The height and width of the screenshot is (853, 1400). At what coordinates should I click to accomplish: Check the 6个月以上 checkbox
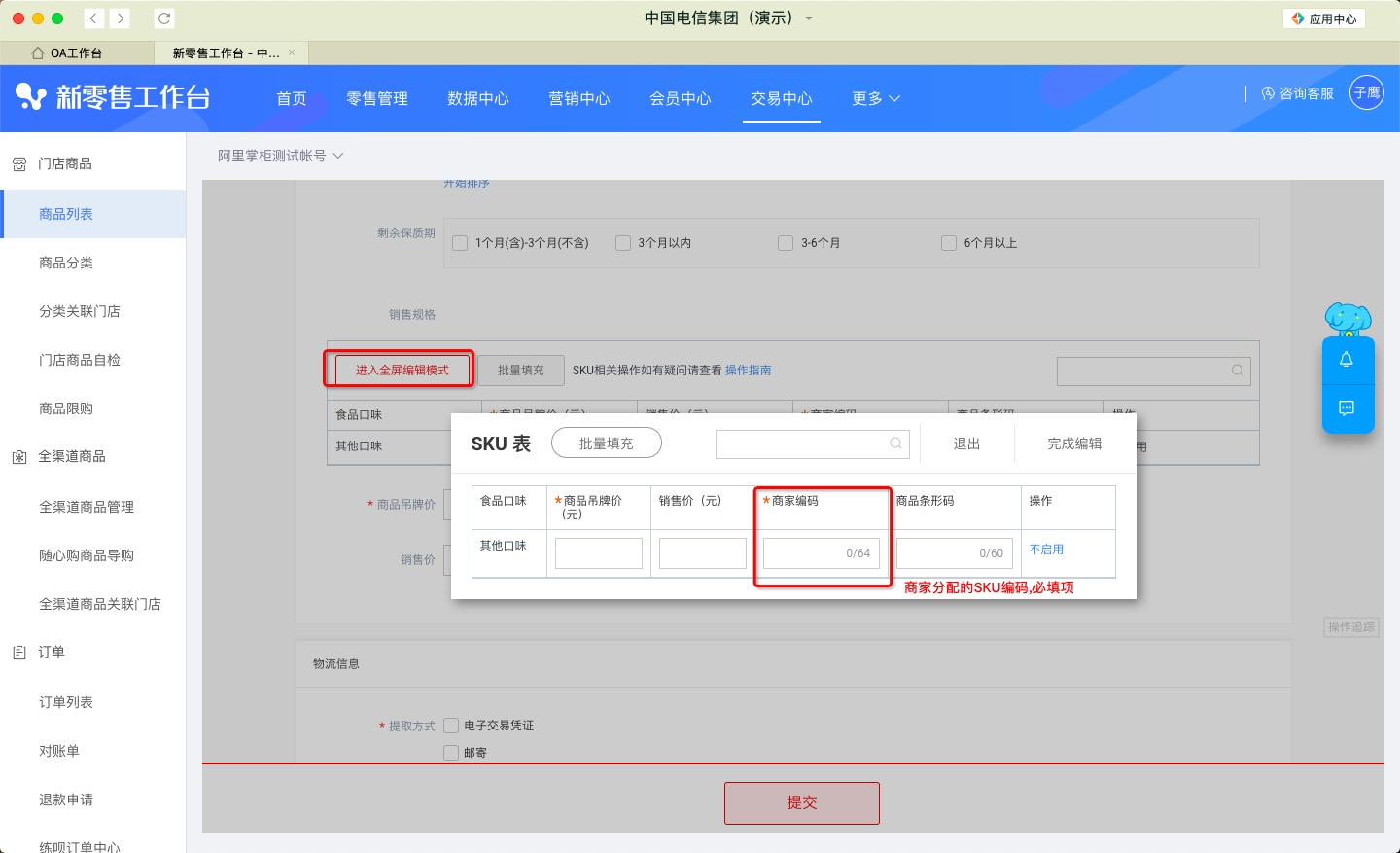[949, 243]
